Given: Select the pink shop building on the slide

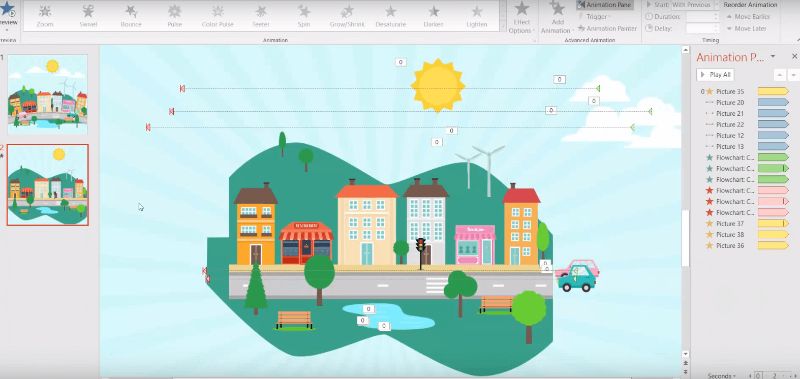Looking at the screenshot, I should pos(475,245).
